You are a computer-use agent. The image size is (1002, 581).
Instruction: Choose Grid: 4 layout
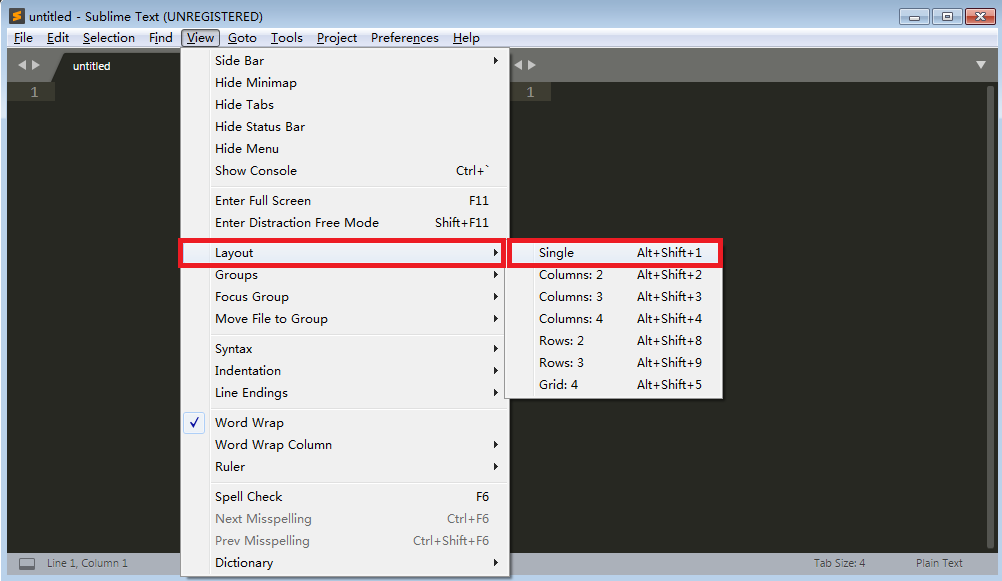pos(614,384)
